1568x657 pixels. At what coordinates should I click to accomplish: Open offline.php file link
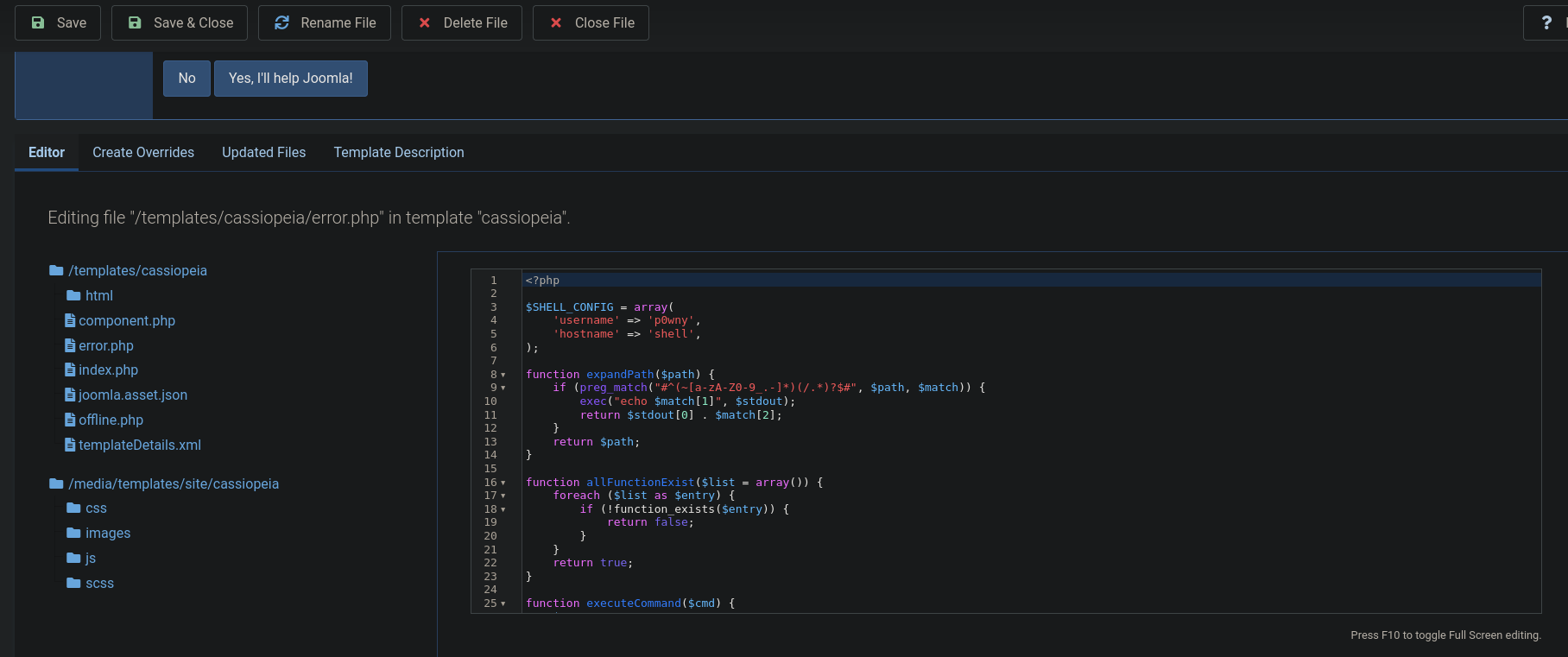(111, 420)
